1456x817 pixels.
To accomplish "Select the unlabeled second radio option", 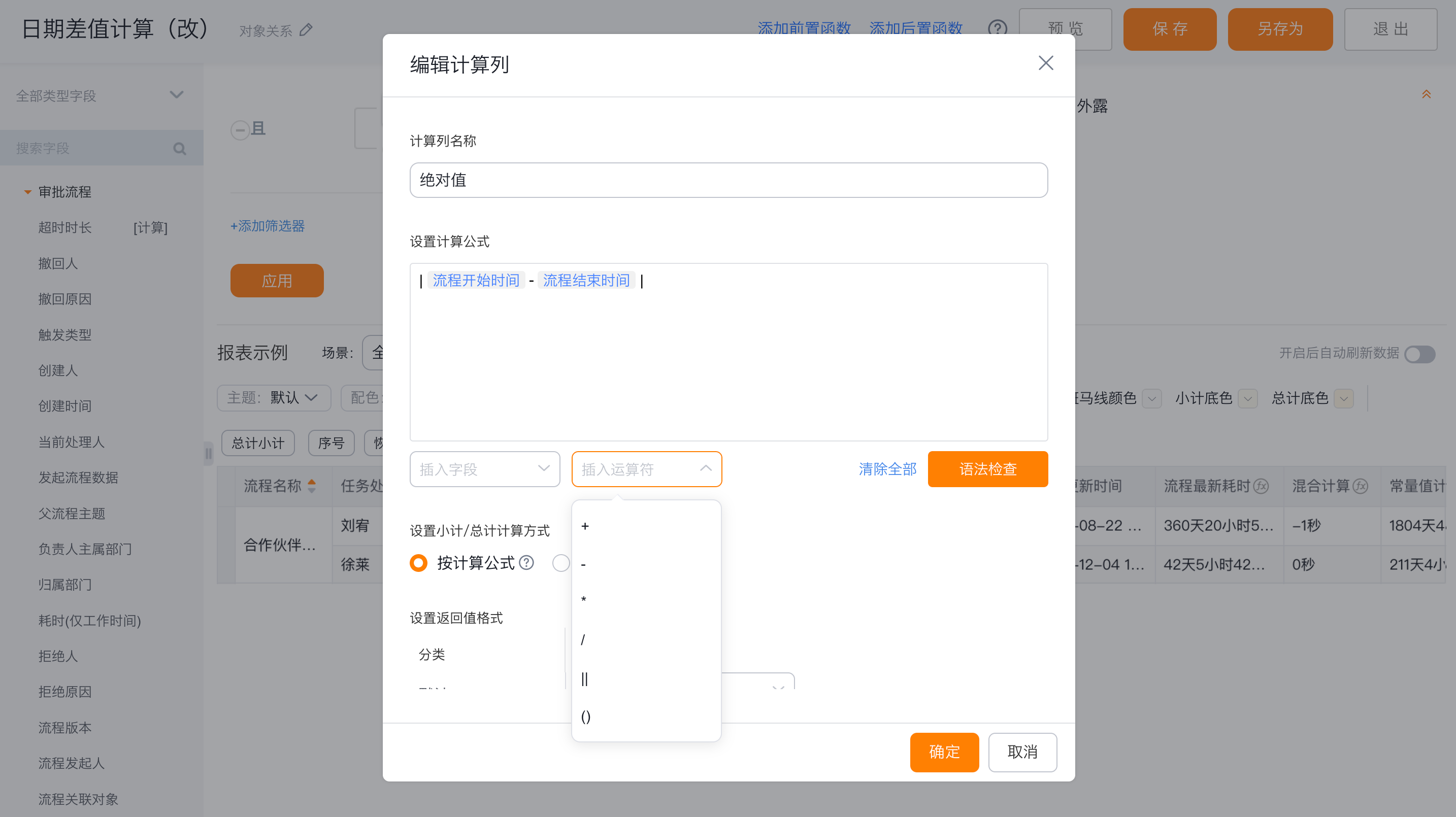I will pos(560,563).
